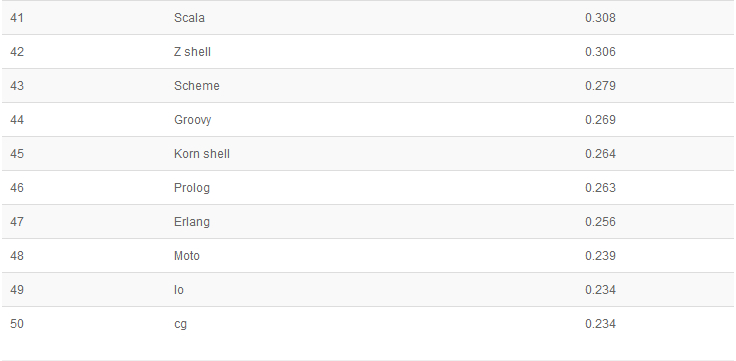Click the Moto language name

coord(187,256)
